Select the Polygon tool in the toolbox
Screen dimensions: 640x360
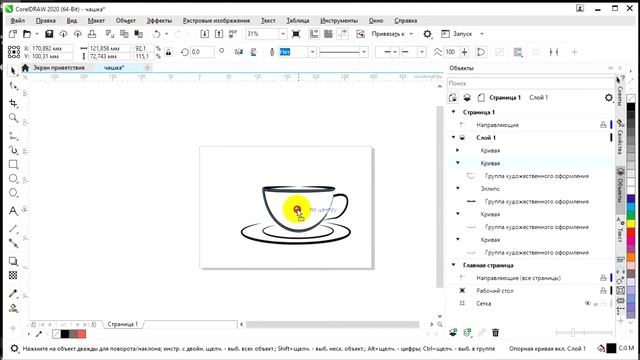(13, 193)
